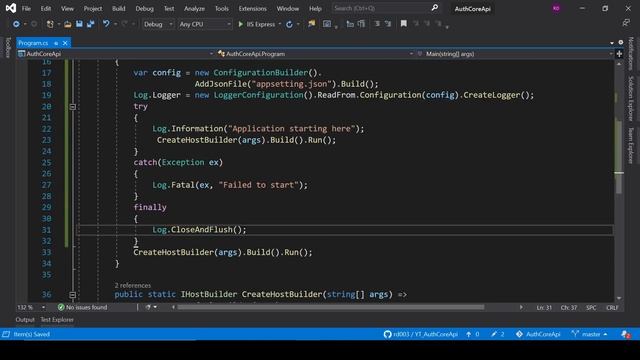Open the master branch selector
The width and height of the screenshot is (640, 360).
pyautogui.click(x=589, y=334)
